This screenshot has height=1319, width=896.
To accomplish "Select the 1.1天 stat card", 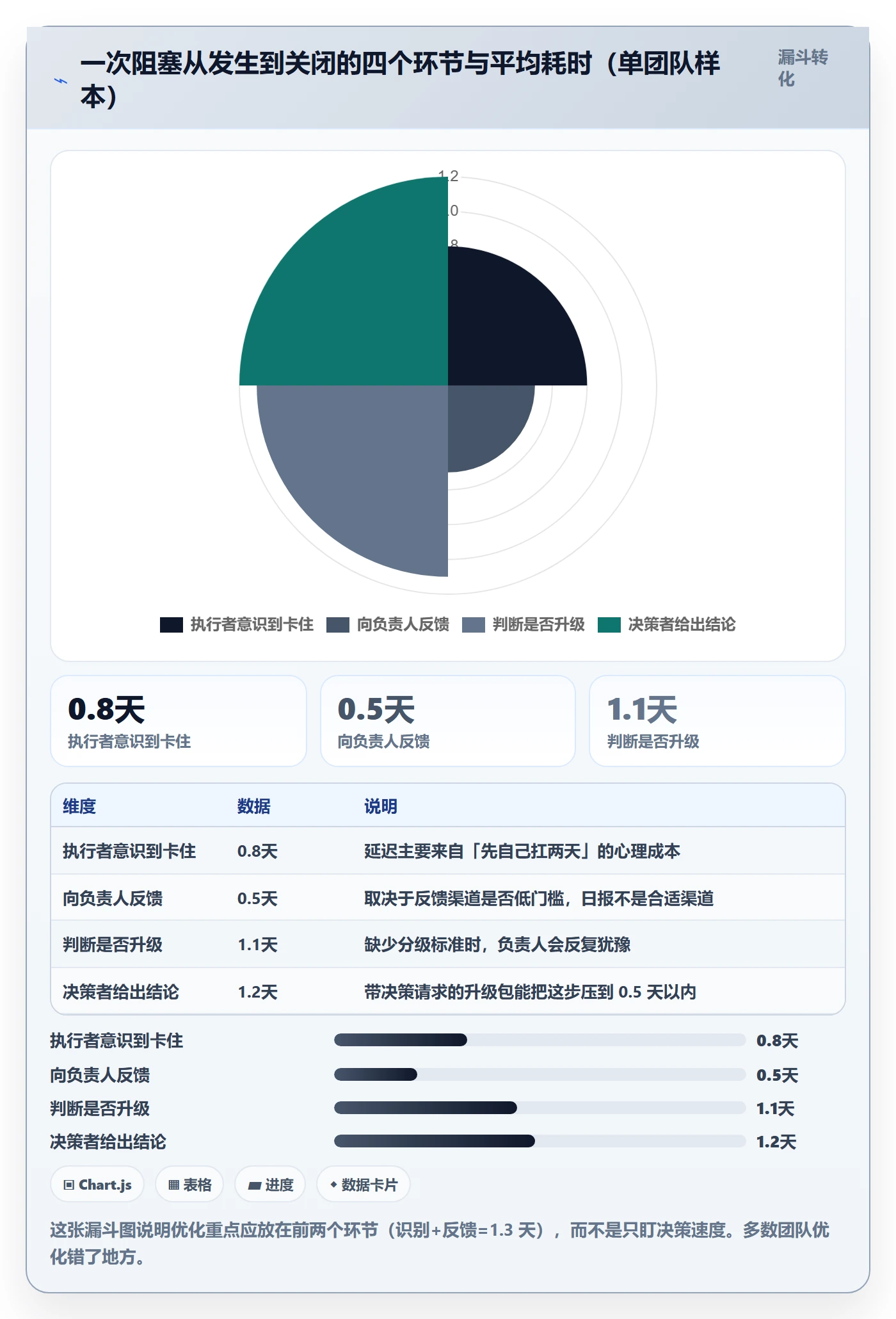I will tap(717, 721).
